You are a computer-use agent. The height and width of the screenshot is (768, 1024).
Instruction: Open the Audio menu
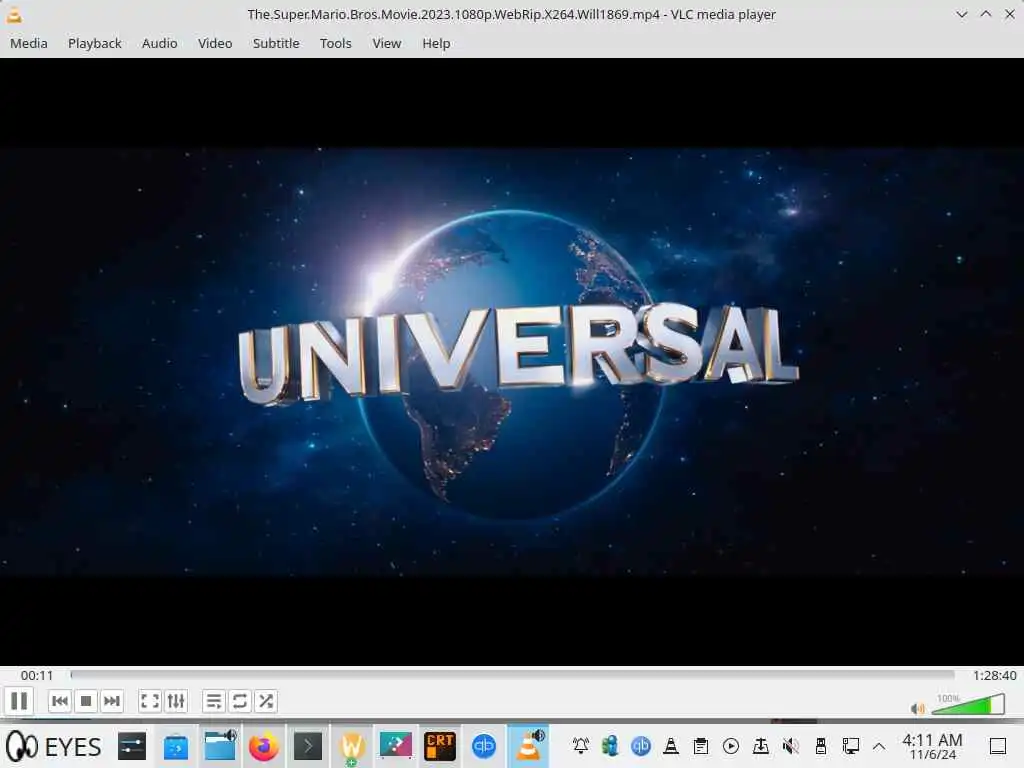[159, 43]
